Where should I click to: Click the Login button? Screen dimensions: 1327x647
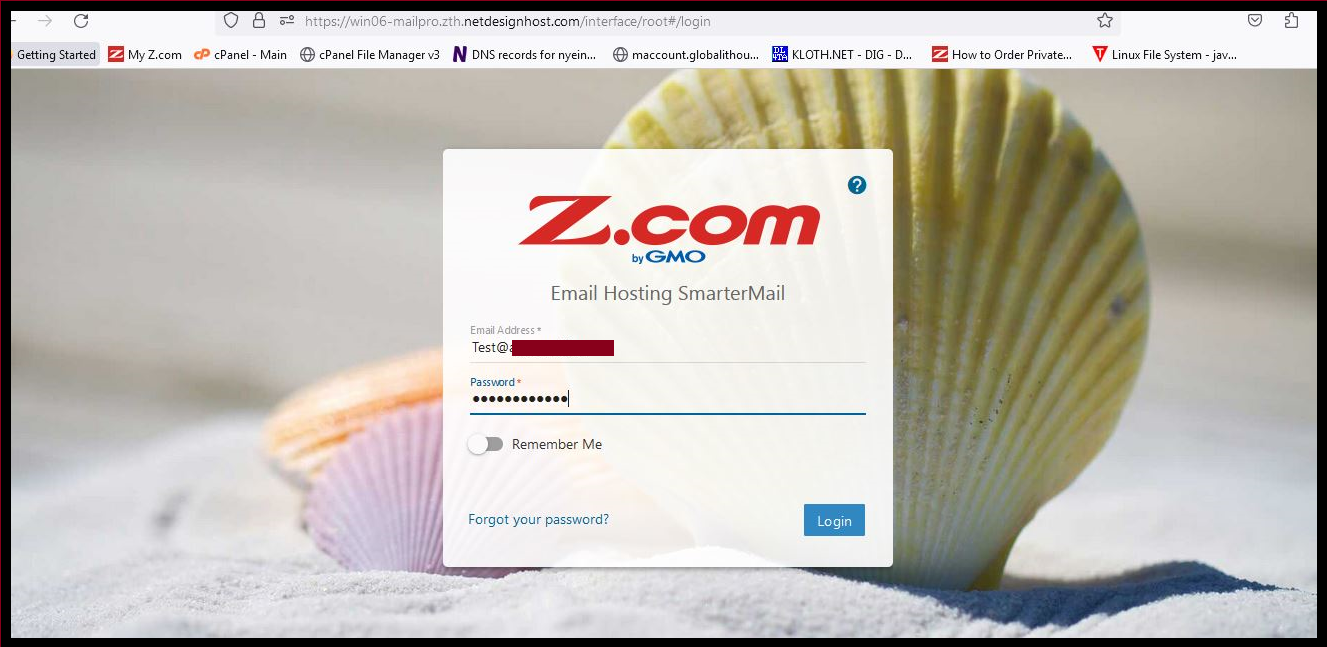click(x=834, y=520)
